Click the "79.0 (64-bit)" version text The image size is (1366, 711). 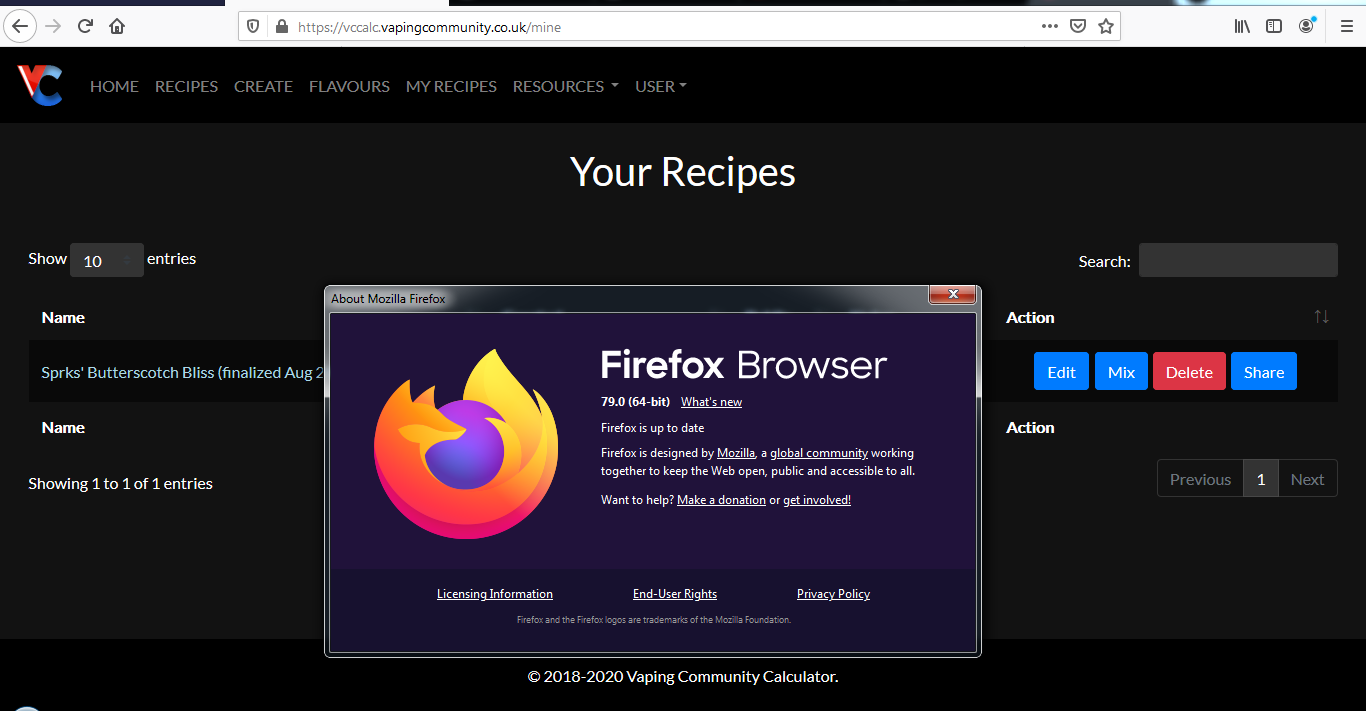point(635,402)
